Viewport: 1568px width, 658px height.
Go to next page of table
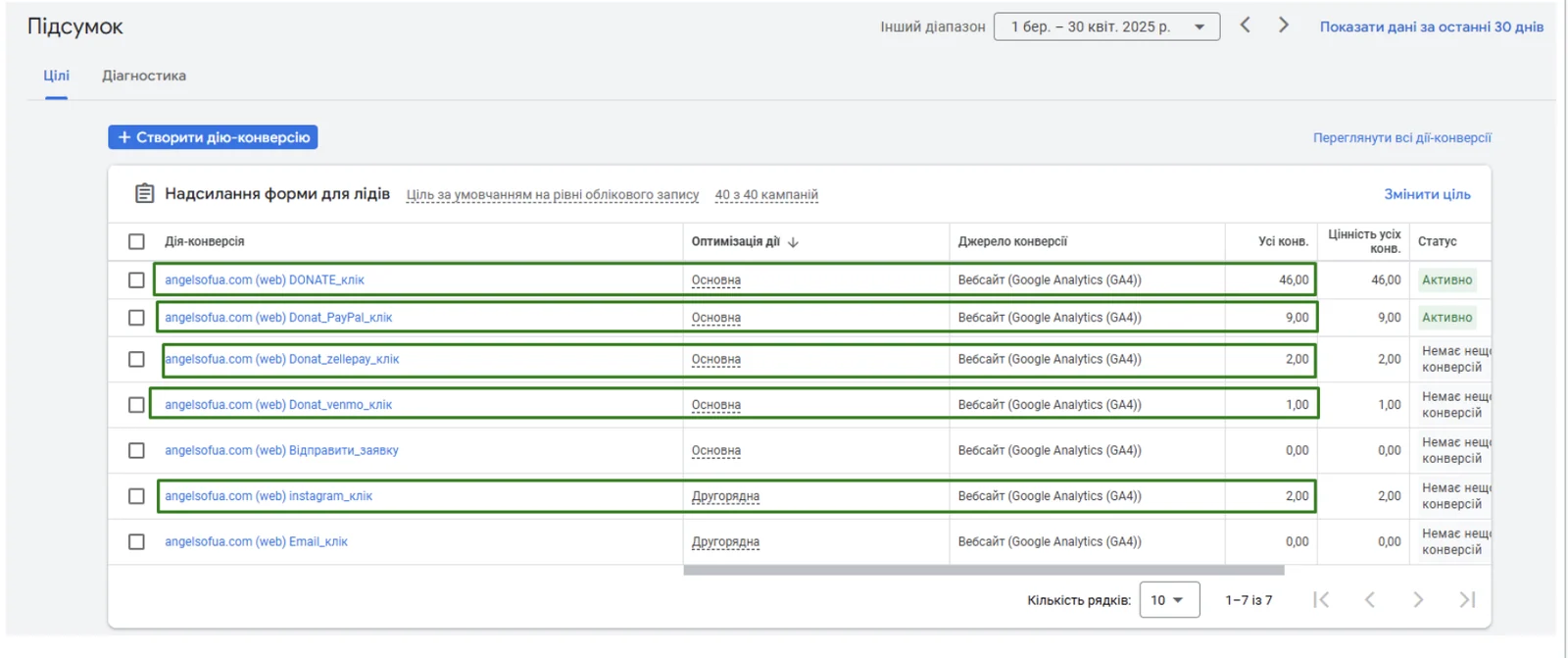point(1418,599)
